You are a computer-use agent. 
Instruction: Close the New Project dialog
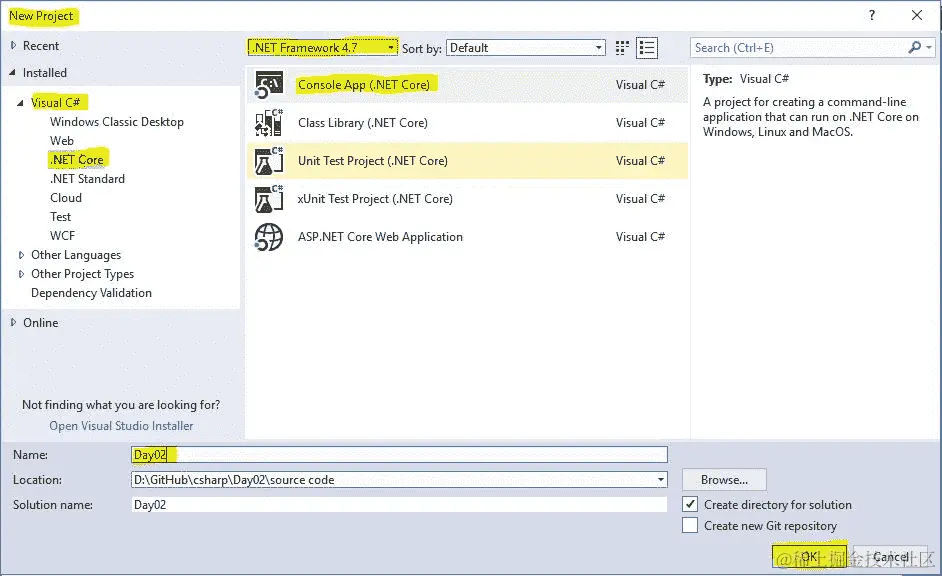point(917,16)
